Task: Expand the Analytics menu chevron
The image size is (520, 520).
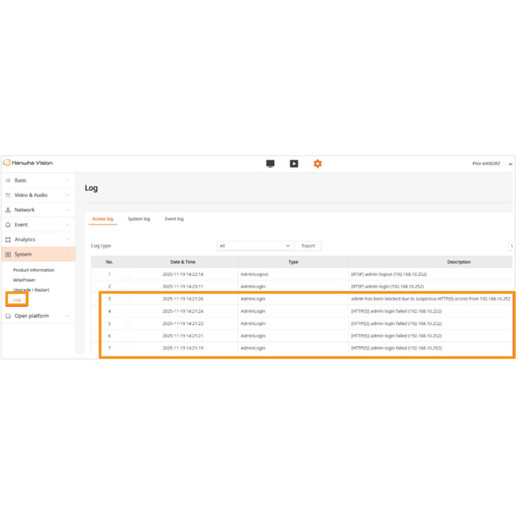Action: pos(67,240)
